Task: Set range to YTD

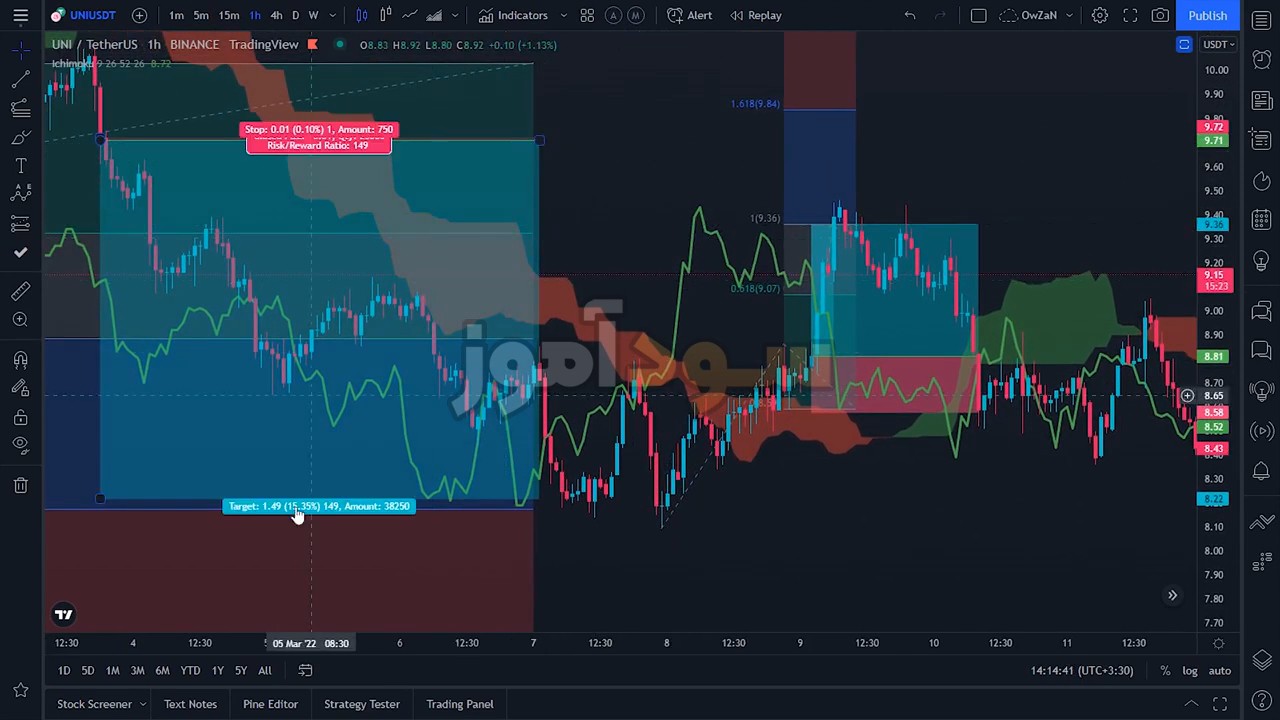Action: click(190, 671)
